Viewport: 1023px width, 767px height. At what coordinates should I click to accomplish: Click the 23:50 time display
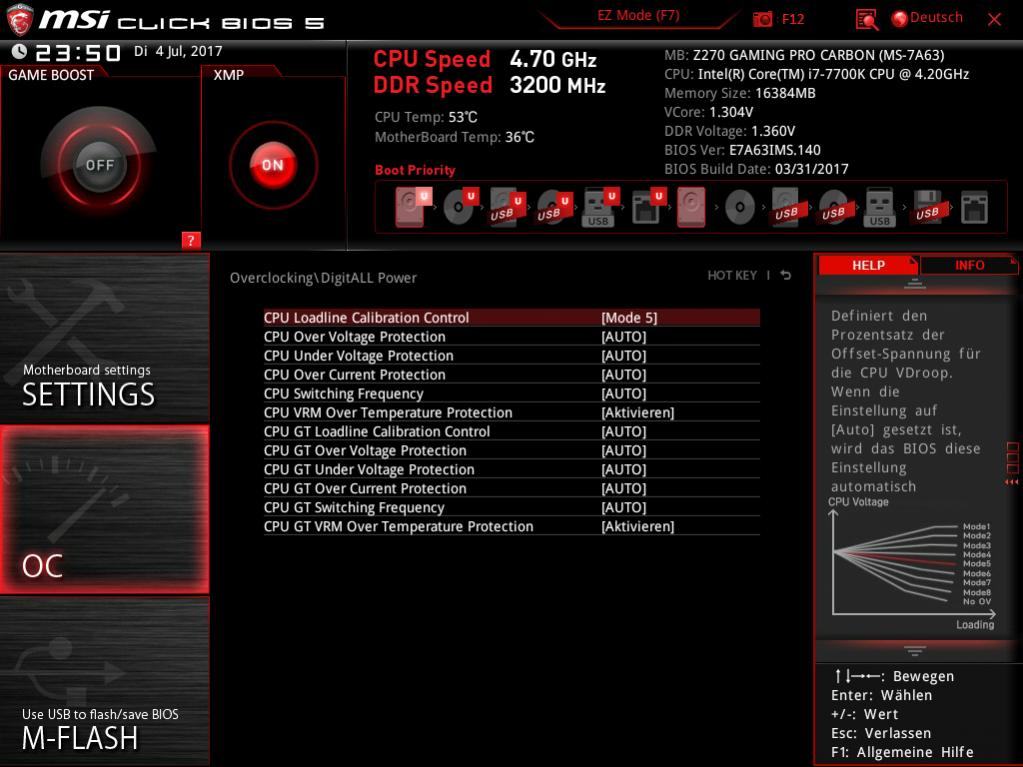[x=78, y=53]
